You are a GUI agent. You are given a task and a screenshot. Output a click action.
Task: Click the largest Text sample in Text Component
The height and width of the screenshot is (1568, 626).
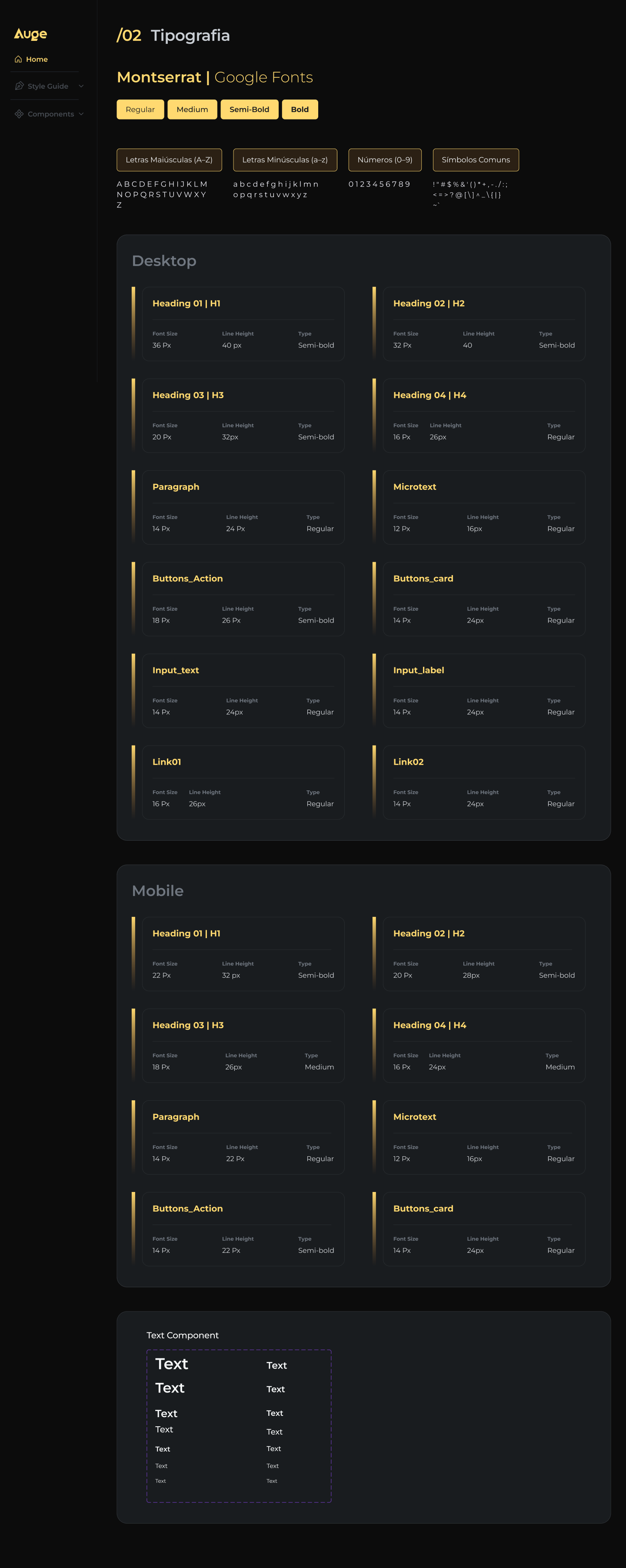[x=172, y=1364]
